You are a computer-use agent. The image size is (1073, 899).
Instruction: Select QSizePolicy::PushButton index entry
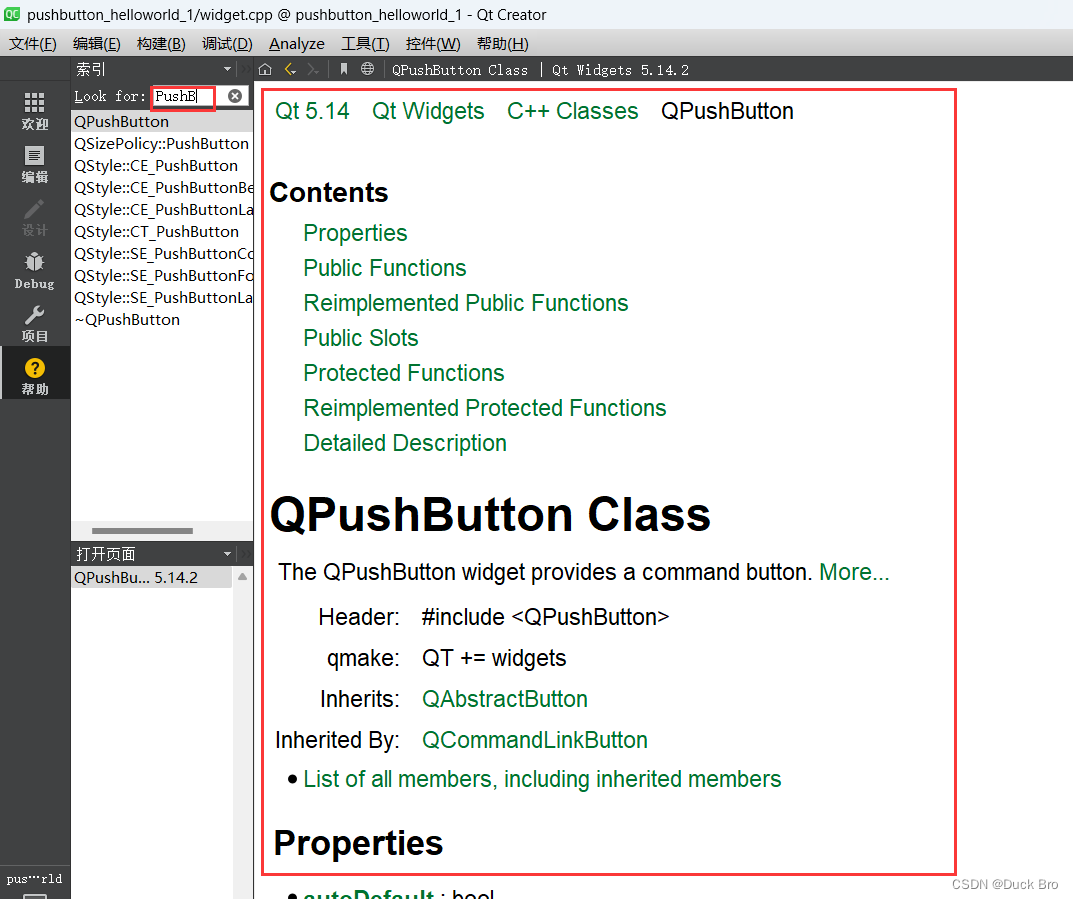(x=162, y=144)
